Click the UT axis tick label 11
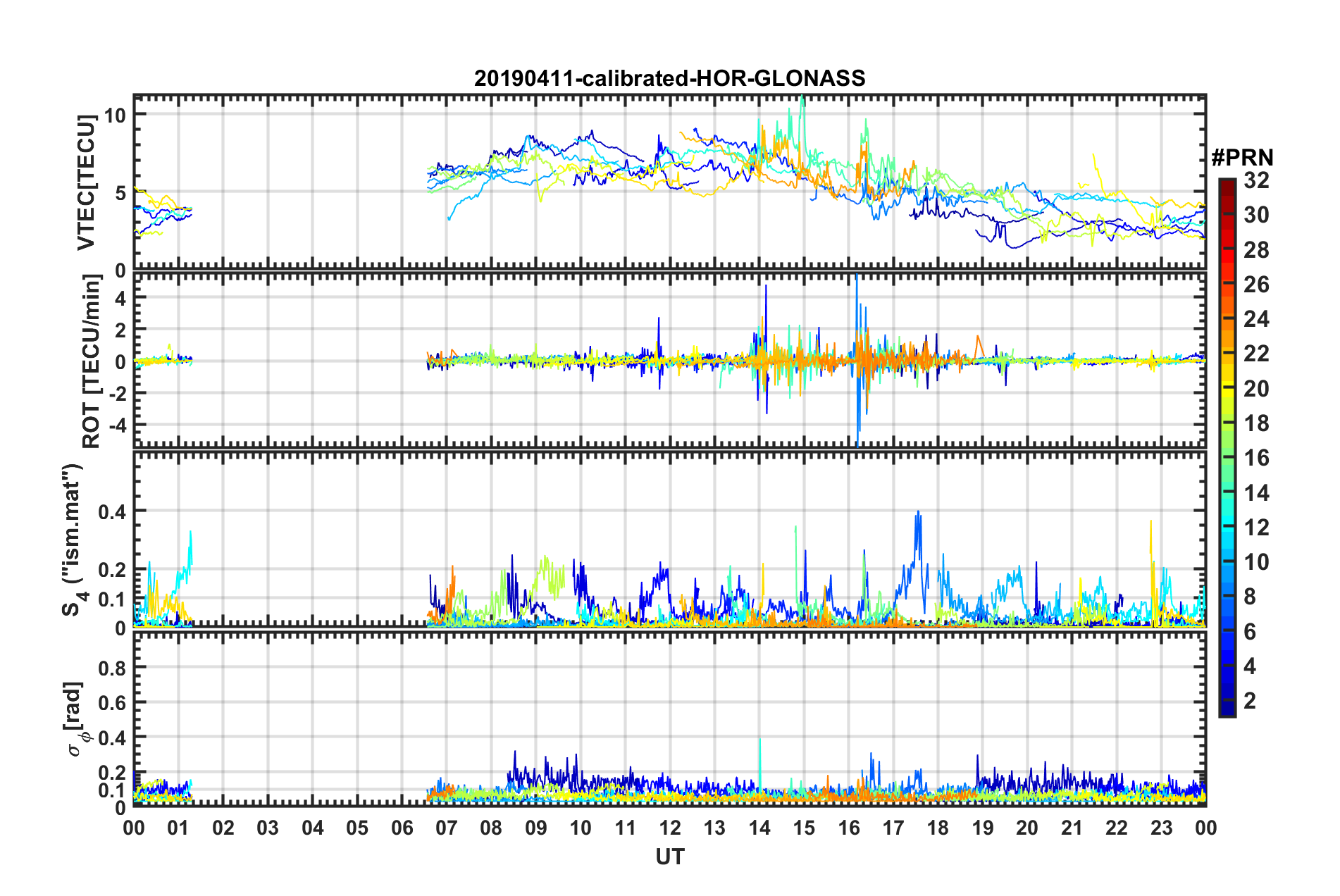The image size is (1340, 896). 626,828
